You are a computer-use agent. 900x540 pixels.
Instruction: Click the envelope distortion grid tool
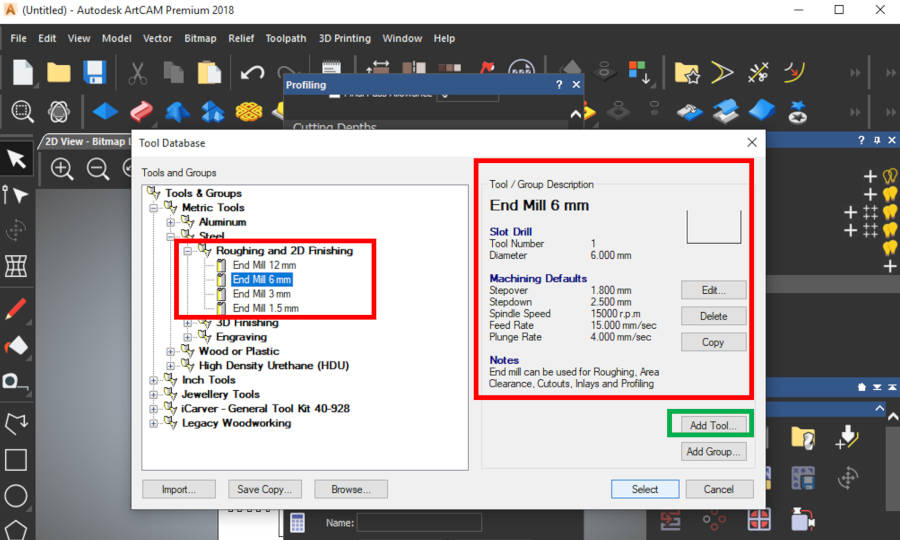click(x=15, y=266)
